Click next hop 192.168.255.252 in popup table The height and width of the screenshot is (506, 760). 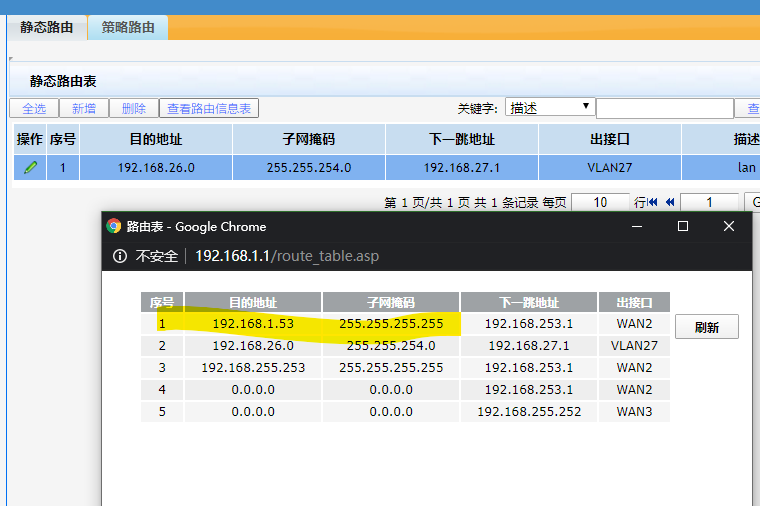pos(529,412)
